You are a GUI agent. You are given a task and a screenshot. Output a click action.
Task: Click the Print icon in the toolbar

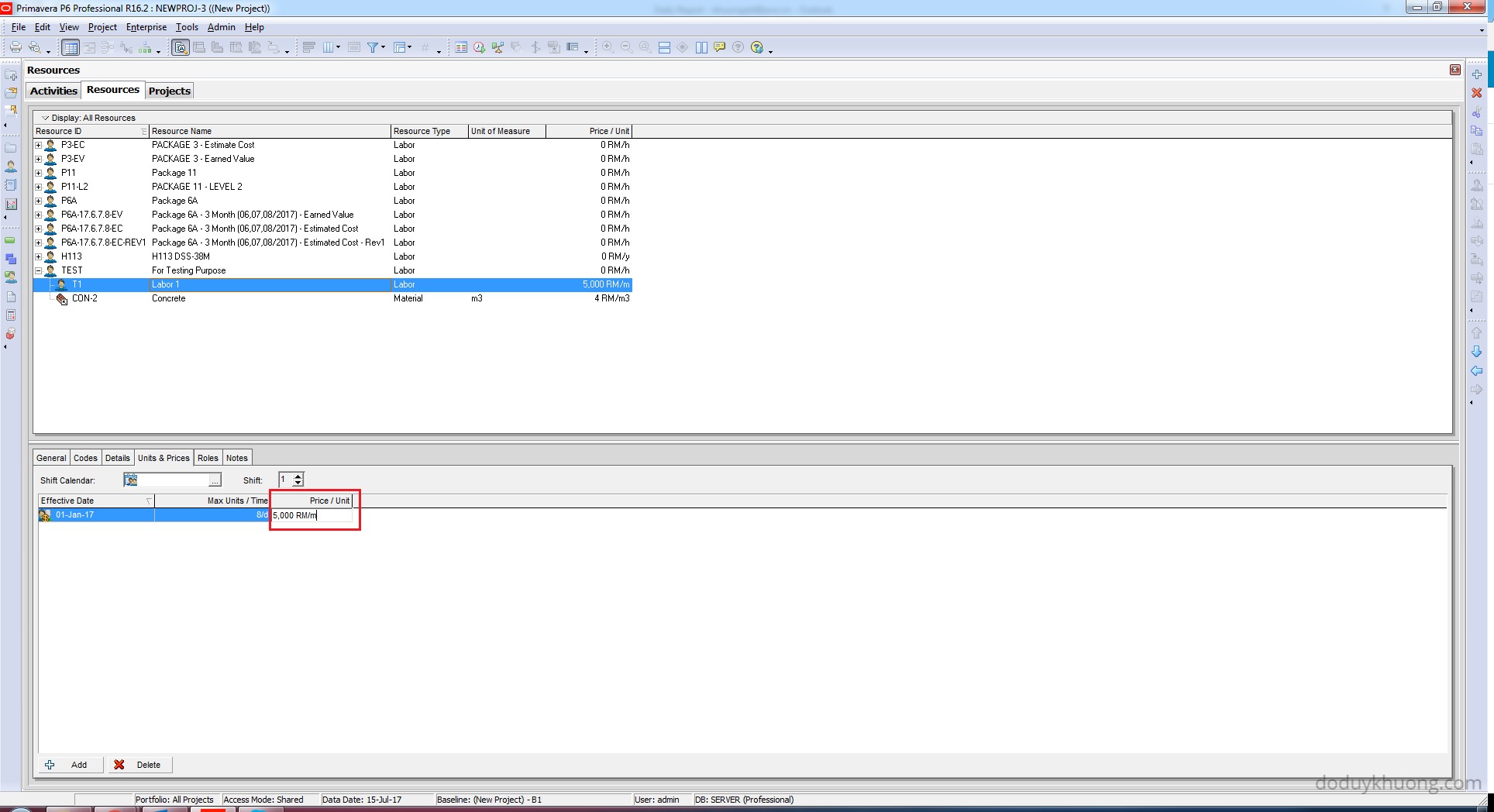point(15,47)
